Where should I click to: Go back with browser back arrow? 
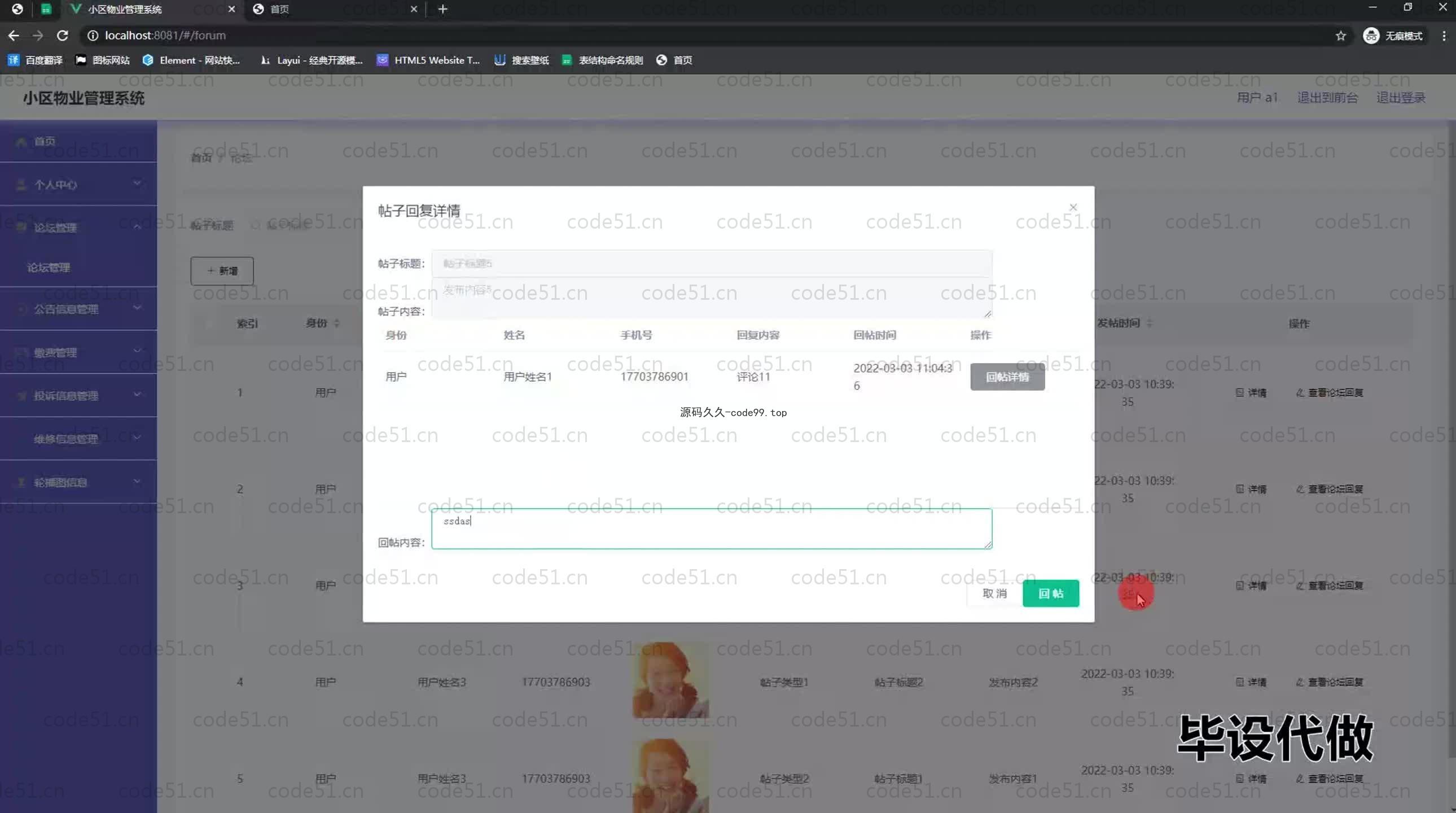pos(14,36)
